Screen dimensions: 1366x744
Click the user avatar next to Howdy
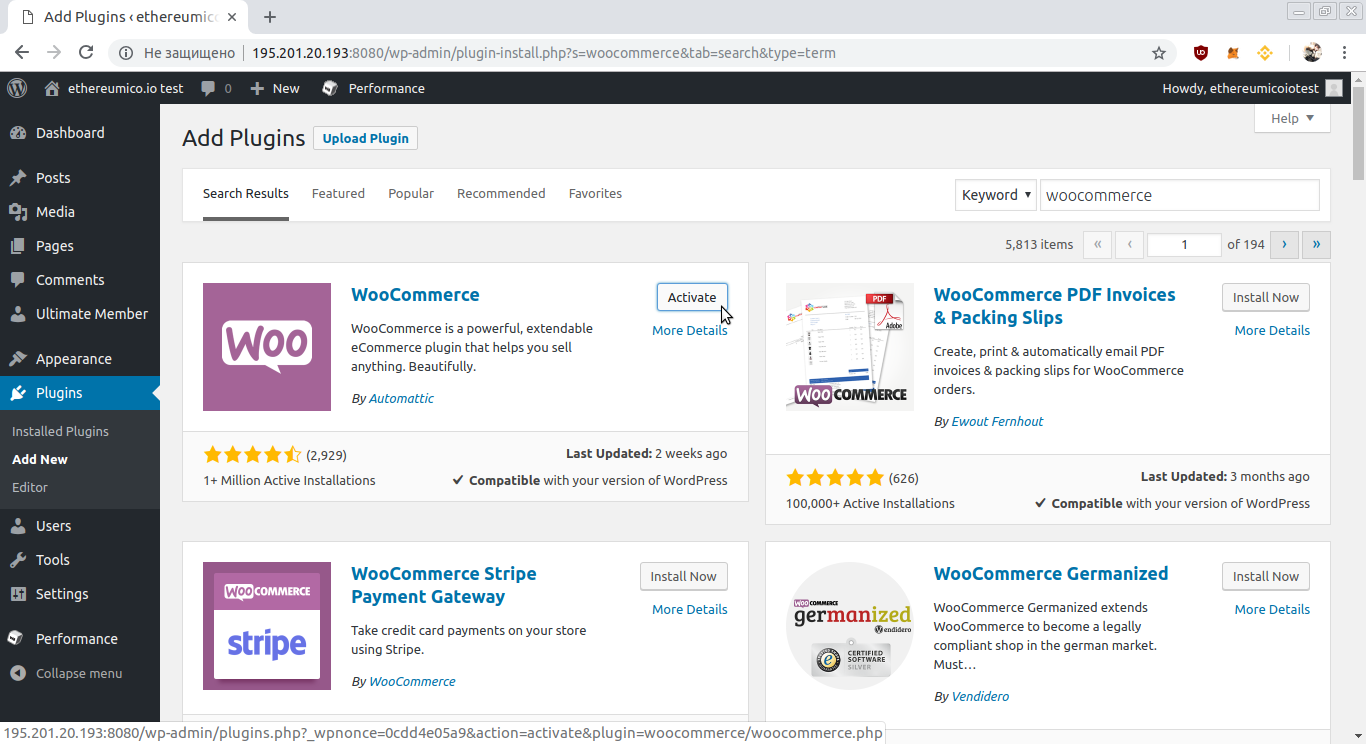point(1334,88)
